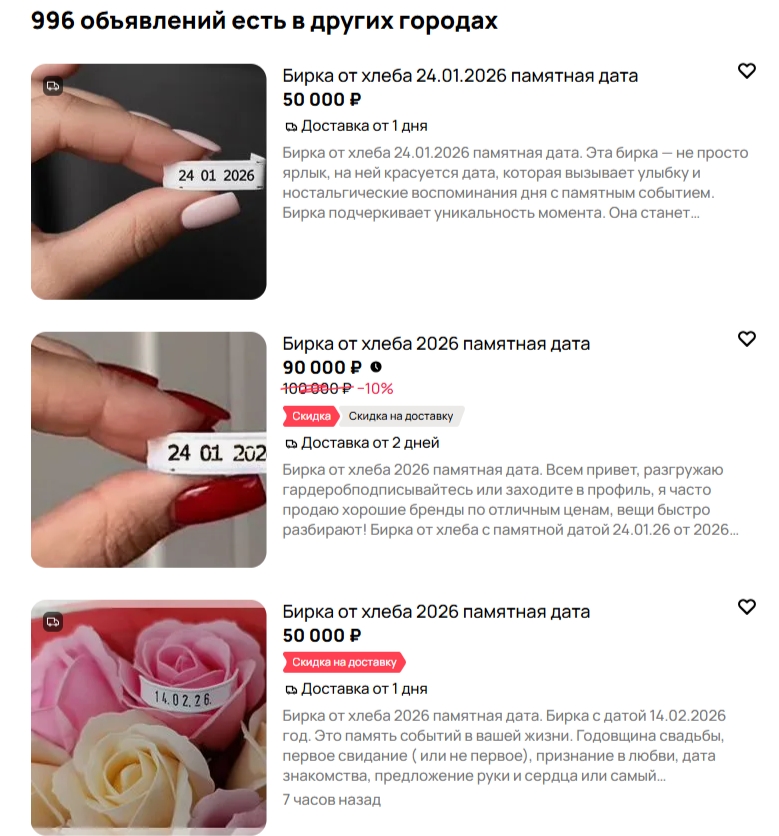Open roses photo with 14.02.26 tag

click(149, 718)
